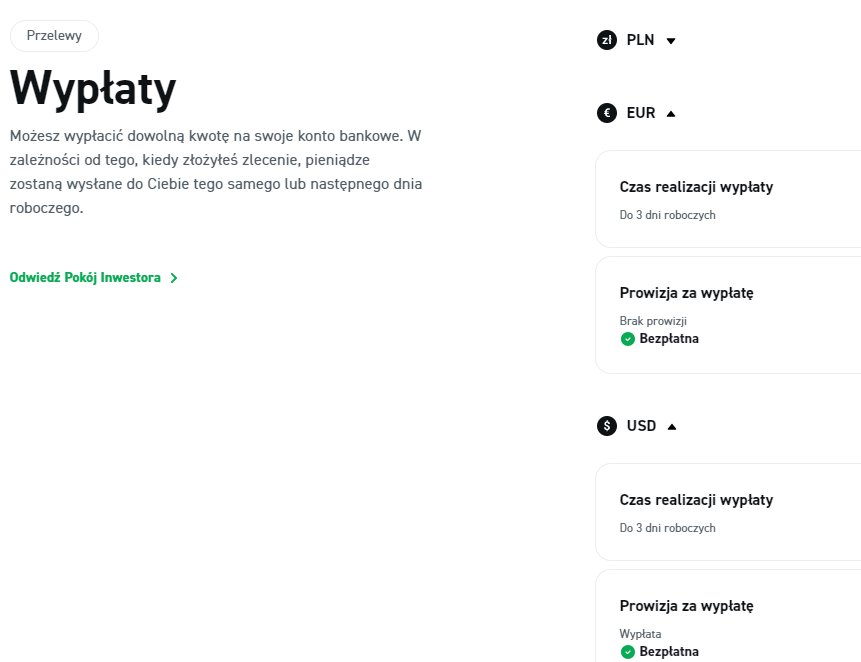Collapse the USD section arrow

672,426
